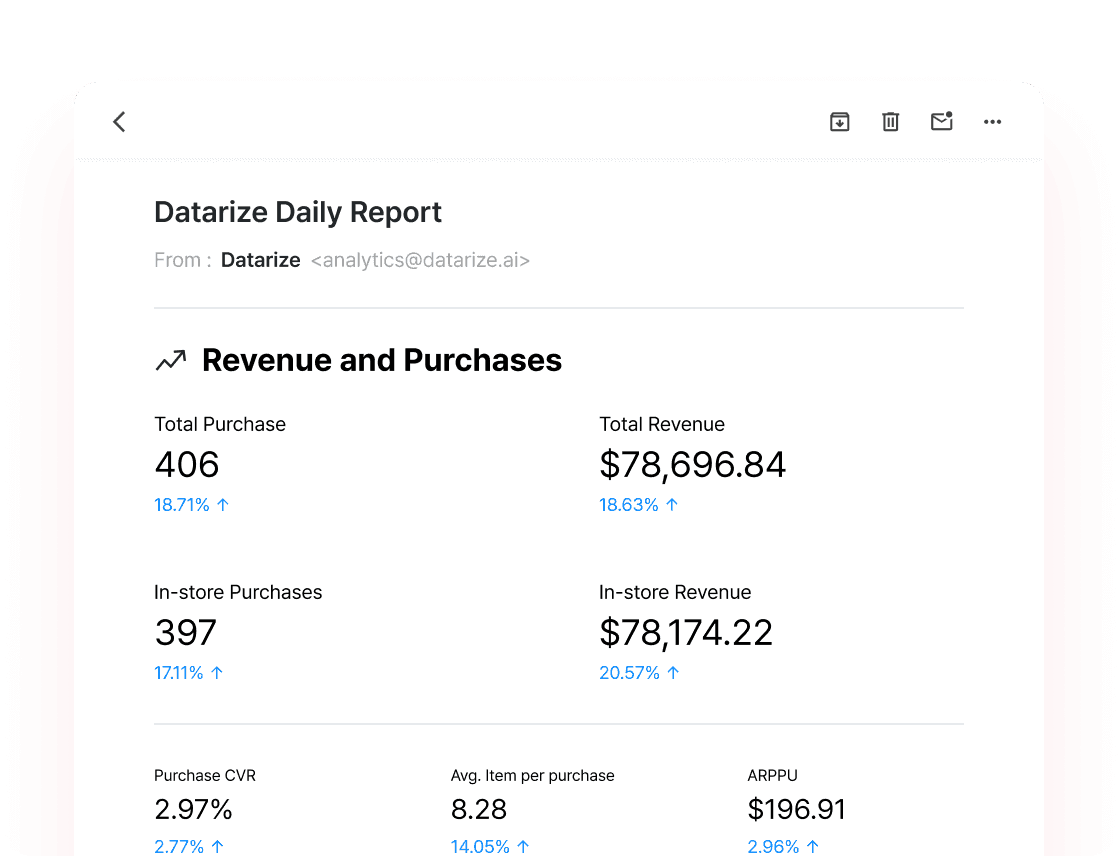Archive this email with the download-box icon
This screenshot has width=1120, height=856.
pos(839,121)
